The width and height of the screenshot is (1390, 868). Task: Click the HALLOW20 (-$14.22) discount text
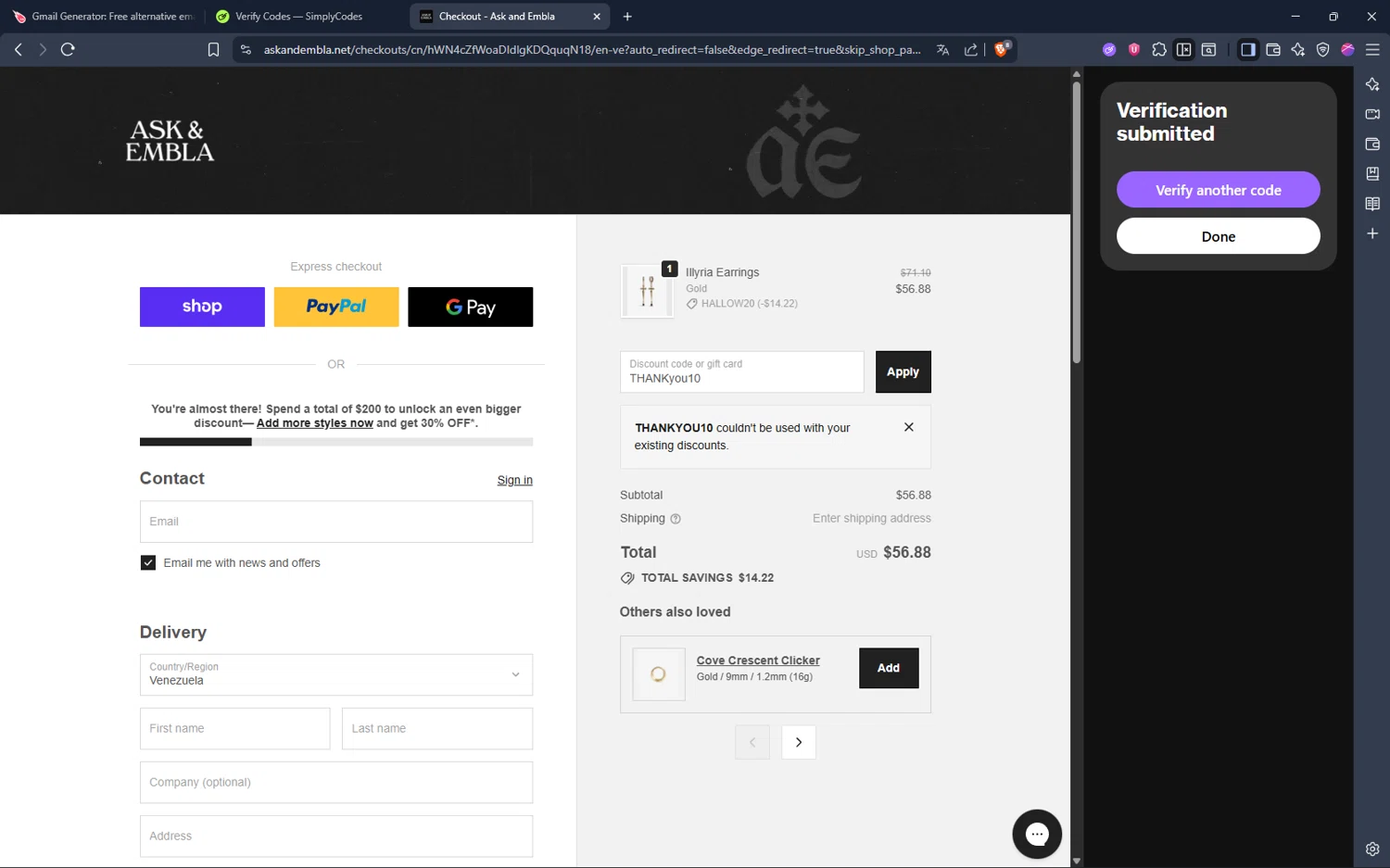[749, 304]
